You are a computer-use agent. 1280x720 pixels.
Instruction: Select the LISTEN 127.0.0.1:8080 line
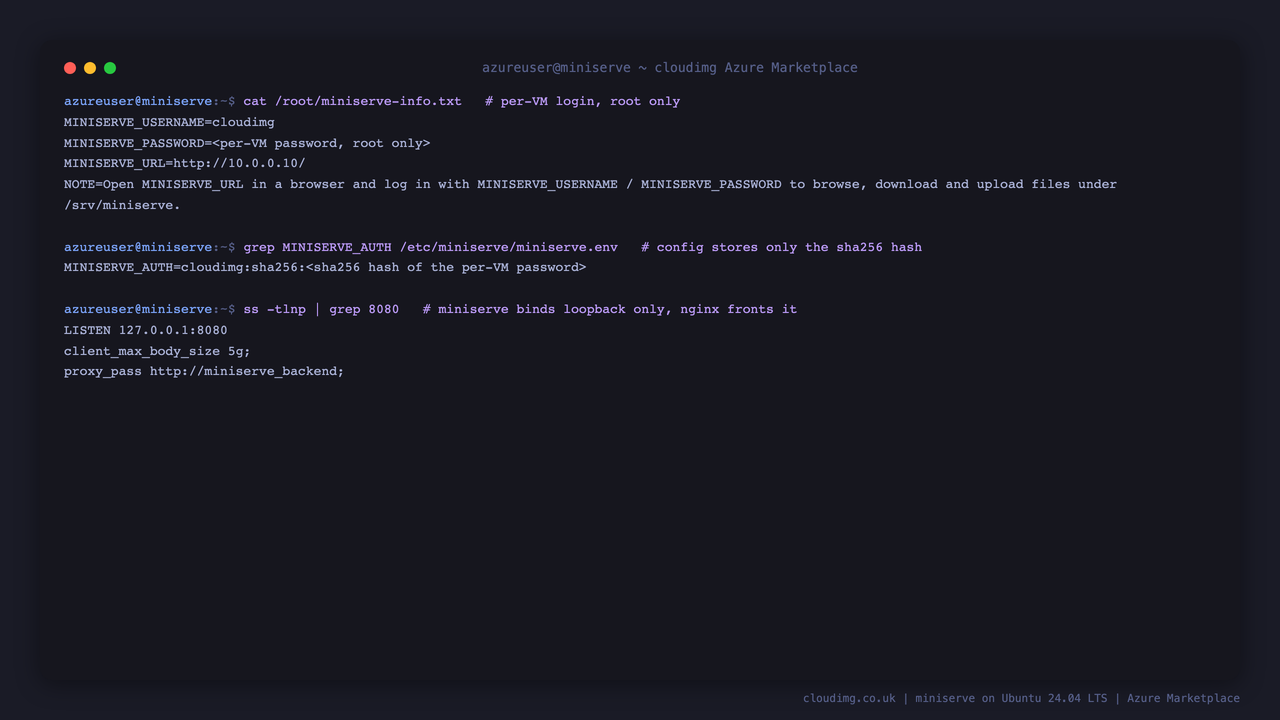[x=146, y=330]
